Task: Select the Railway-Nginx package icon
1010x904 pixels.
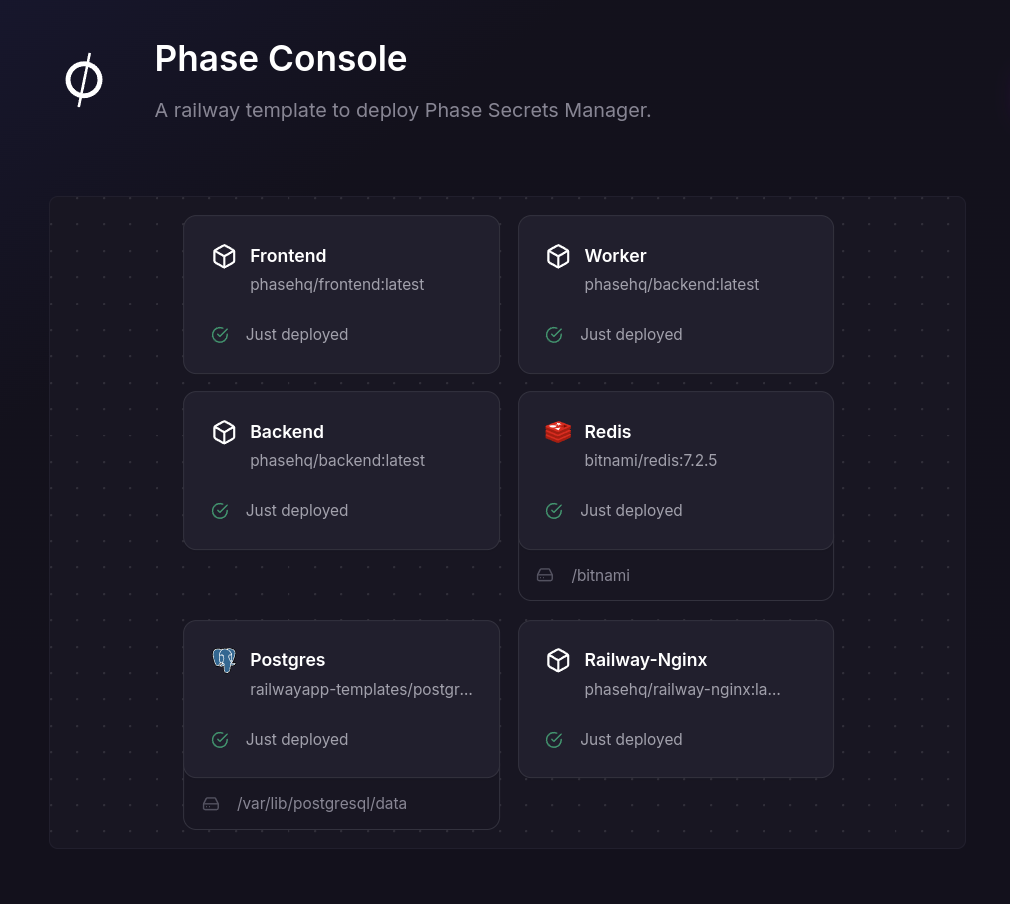Action: [558, 660]
